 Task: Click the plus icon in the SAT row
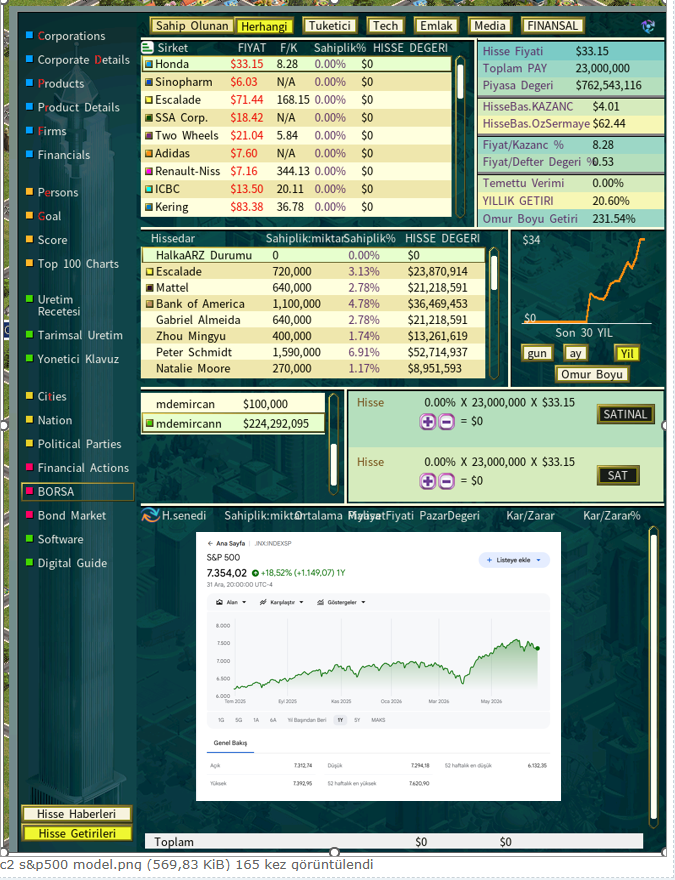428,481
